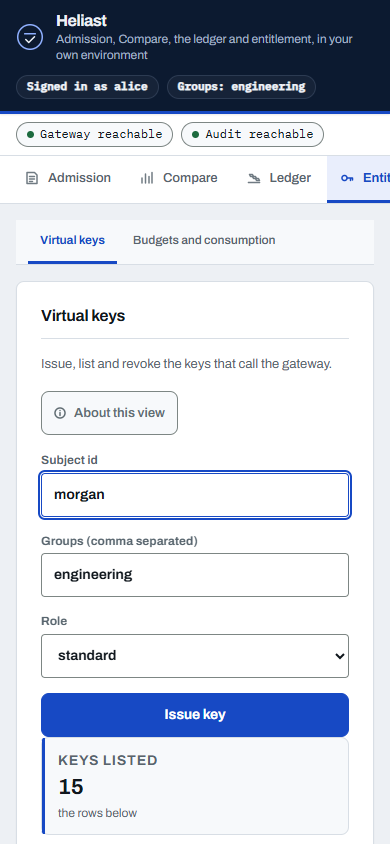
Task: Click the Subject id label
Action: click(69, 460)
